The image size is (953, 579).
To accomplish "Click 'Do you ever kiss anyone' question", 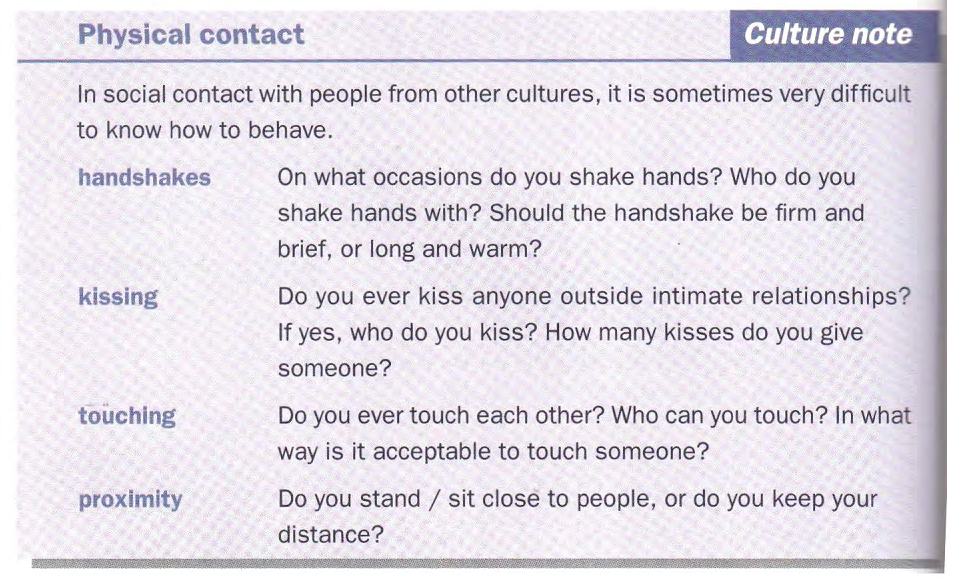I will [x=416, y=296].
